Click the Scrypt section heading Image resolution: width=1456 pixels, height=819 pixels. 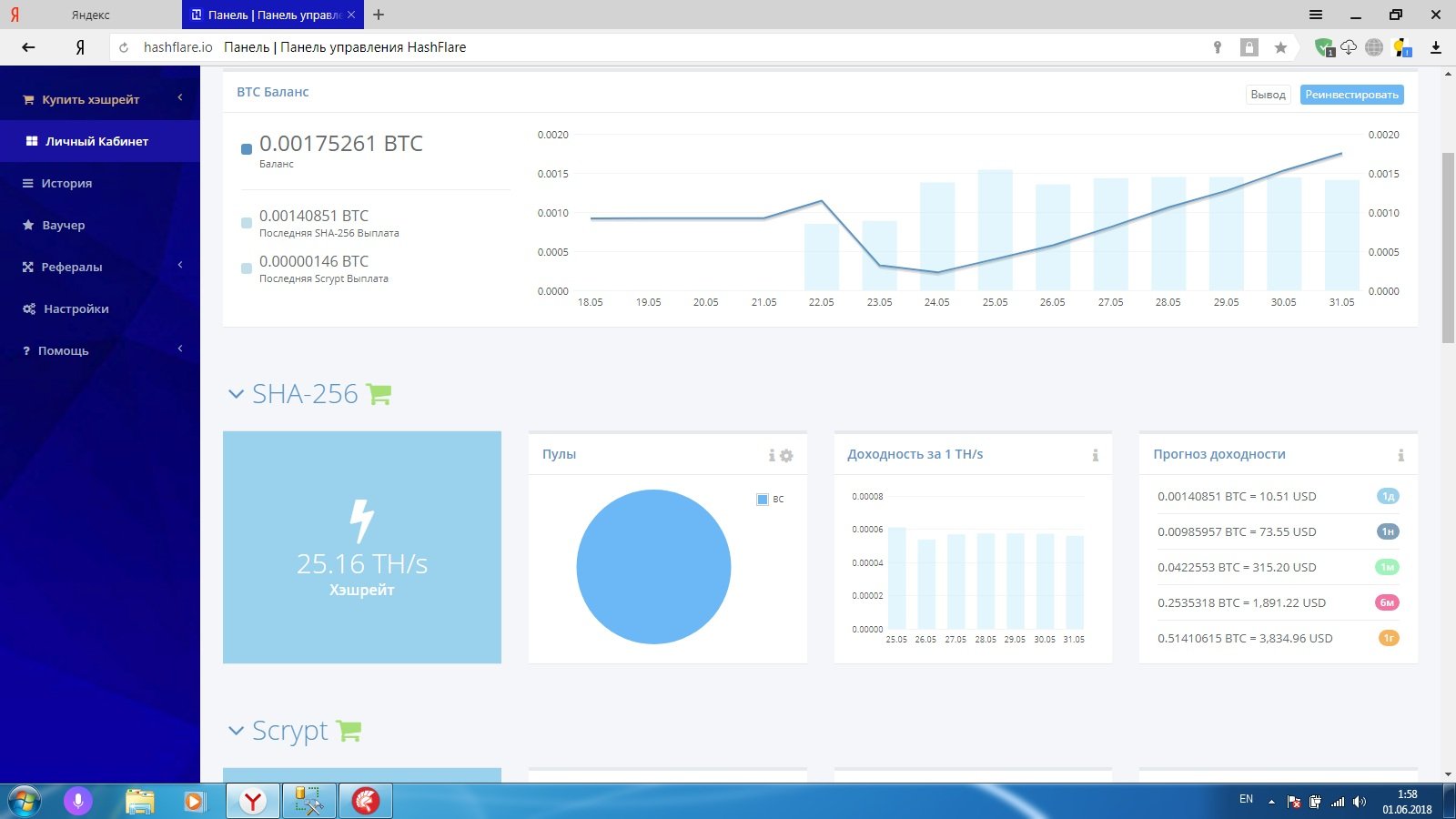point(289,731)
